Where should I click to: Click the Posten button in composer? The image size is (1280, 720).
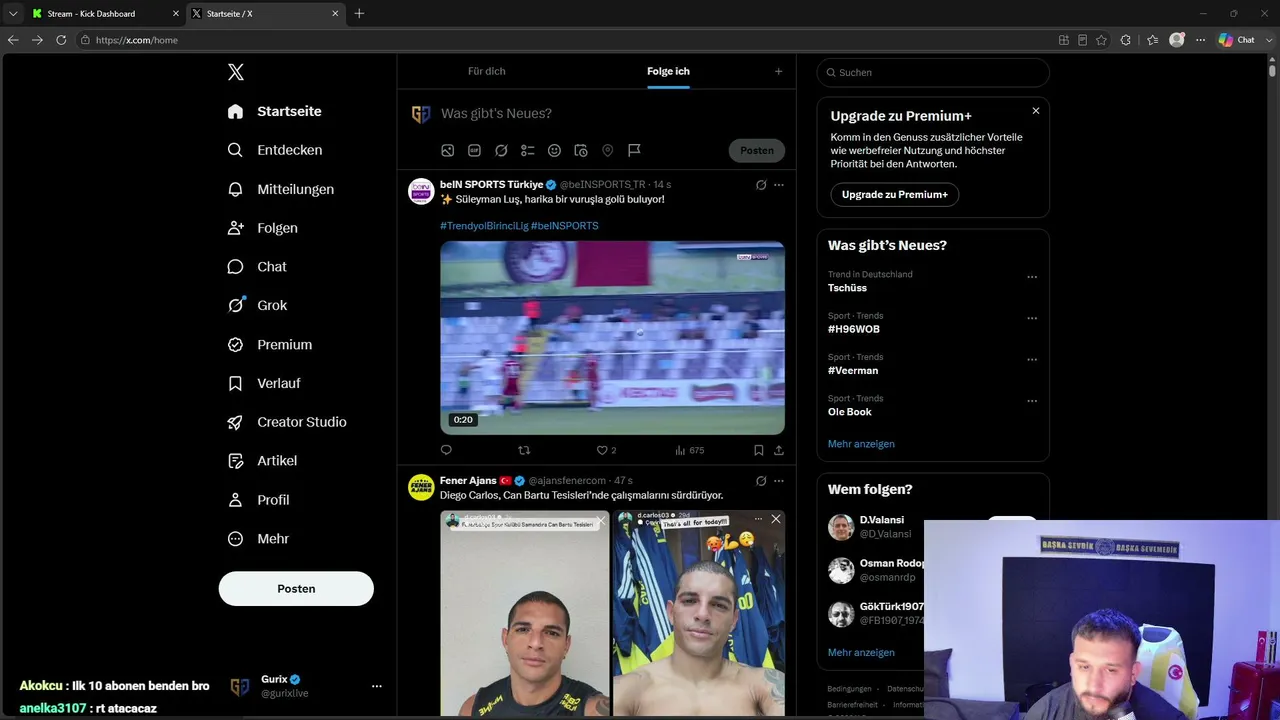757,150
